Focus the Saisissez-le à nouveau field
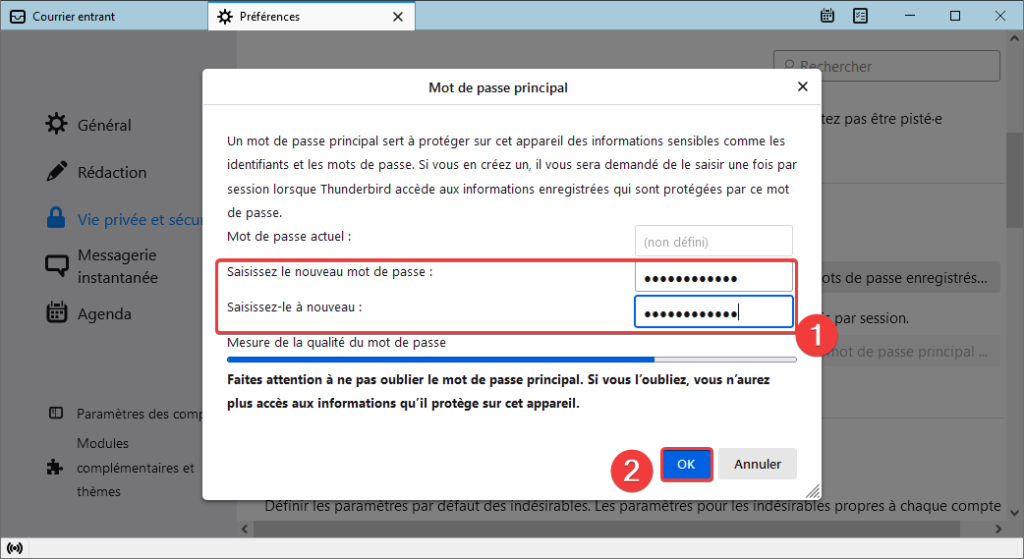The image size is (1024, 559). coord(713,312)
